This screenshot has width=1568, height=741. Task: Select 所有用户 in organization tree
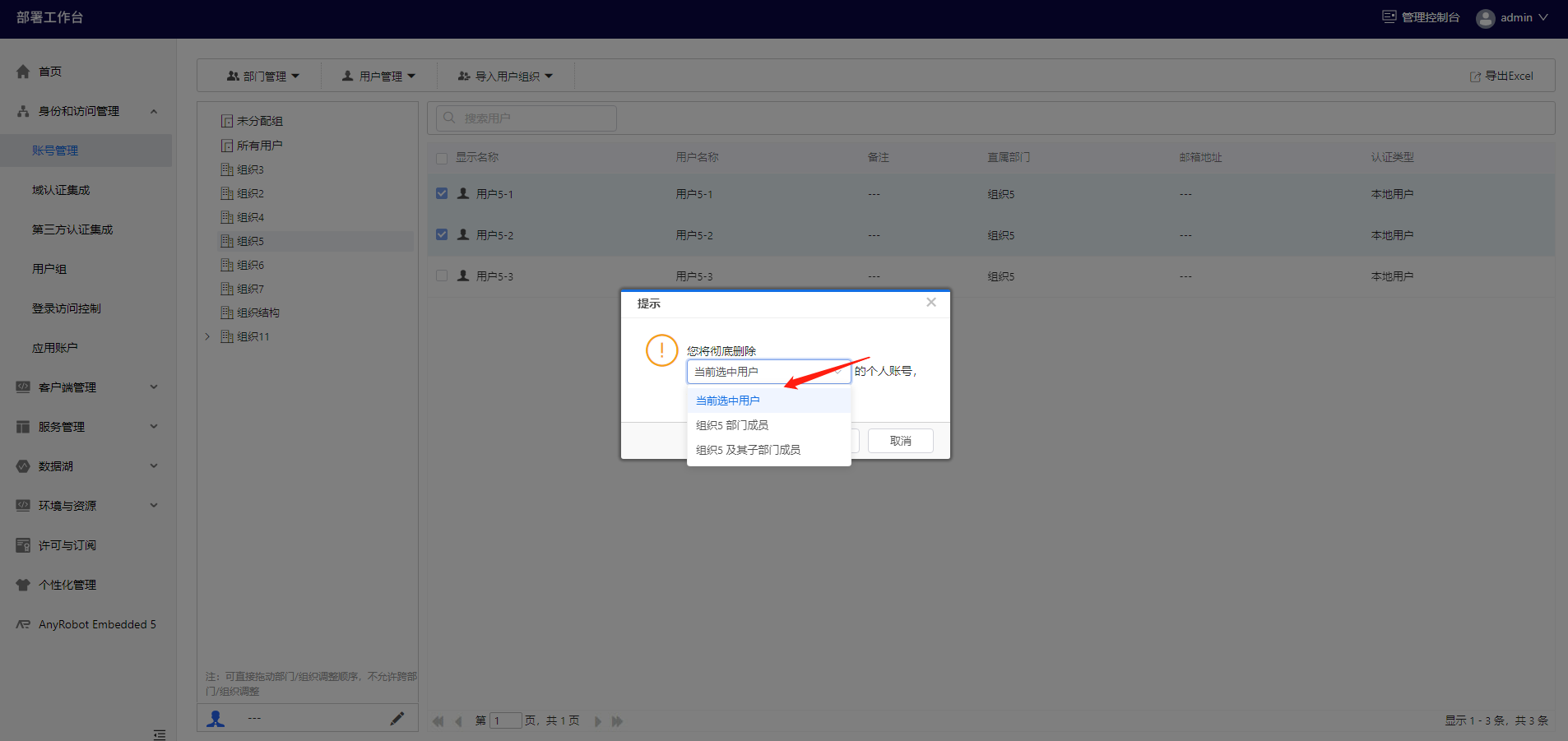tap(259, 146)
